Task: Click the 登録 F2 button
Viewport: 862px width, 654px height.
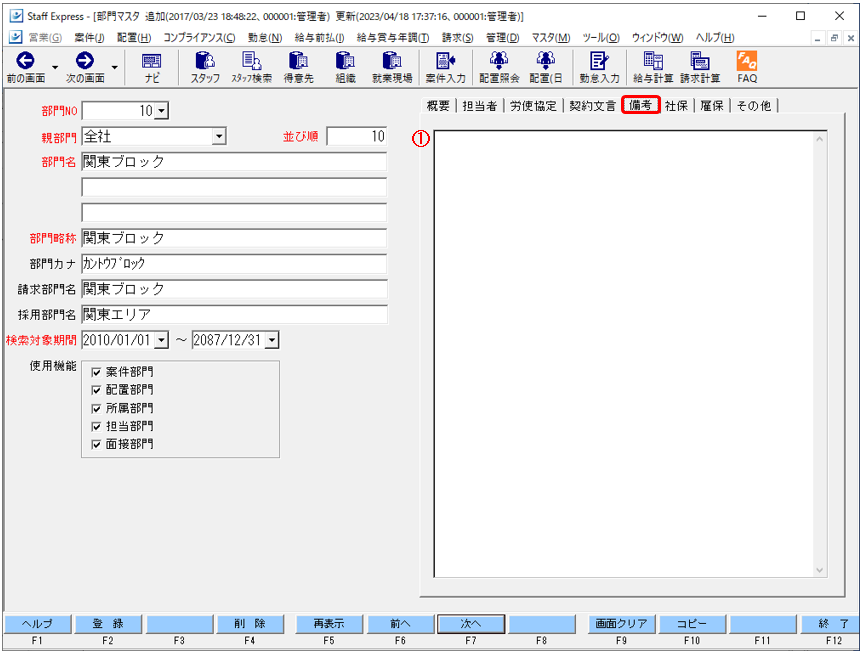Action: click(108, 624)
